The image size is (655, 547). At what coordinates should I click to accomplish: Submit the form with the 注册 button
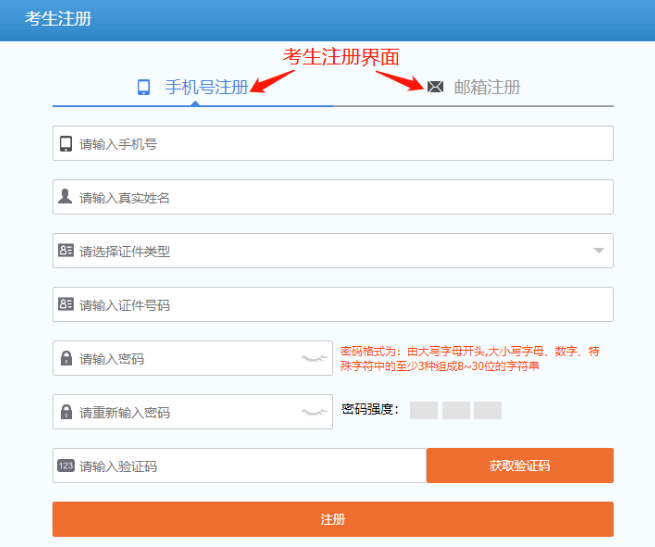coord(332,519)
